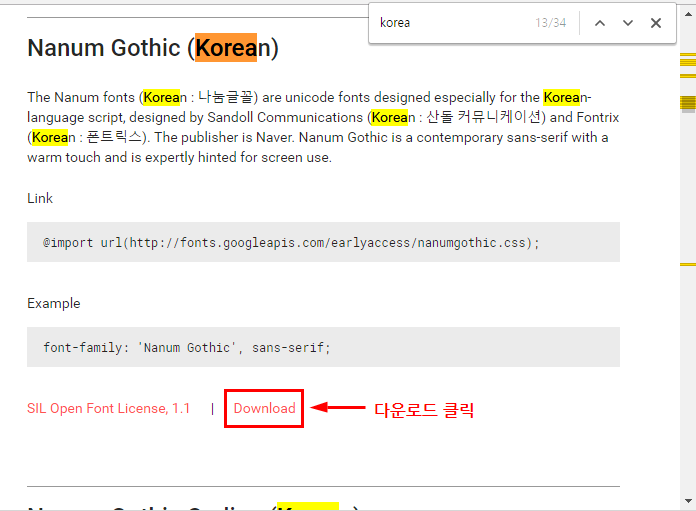This screenshot has height=511, width=696.
Task: Click the 'Sandoll Communications' text
Action: tap(285, 118)
